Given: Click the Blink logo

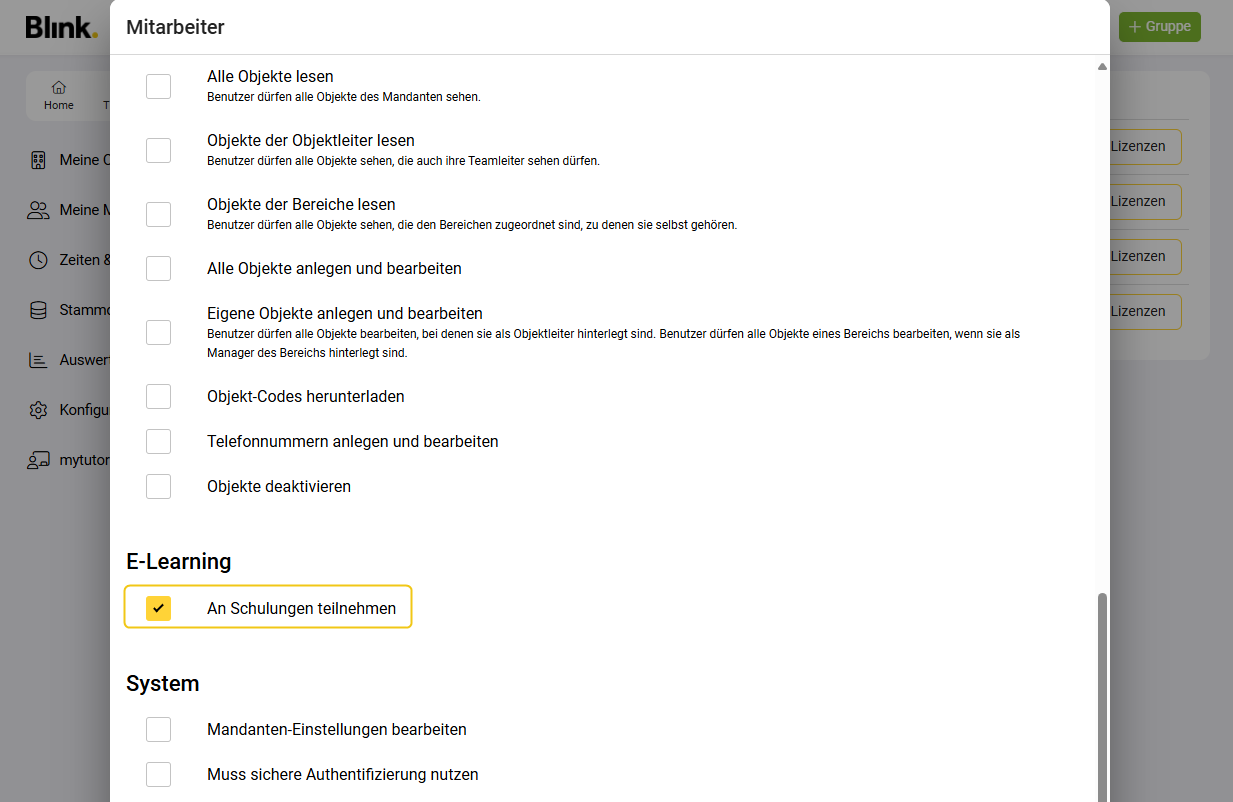Looking at the screenshot, I should click(61, 28).
